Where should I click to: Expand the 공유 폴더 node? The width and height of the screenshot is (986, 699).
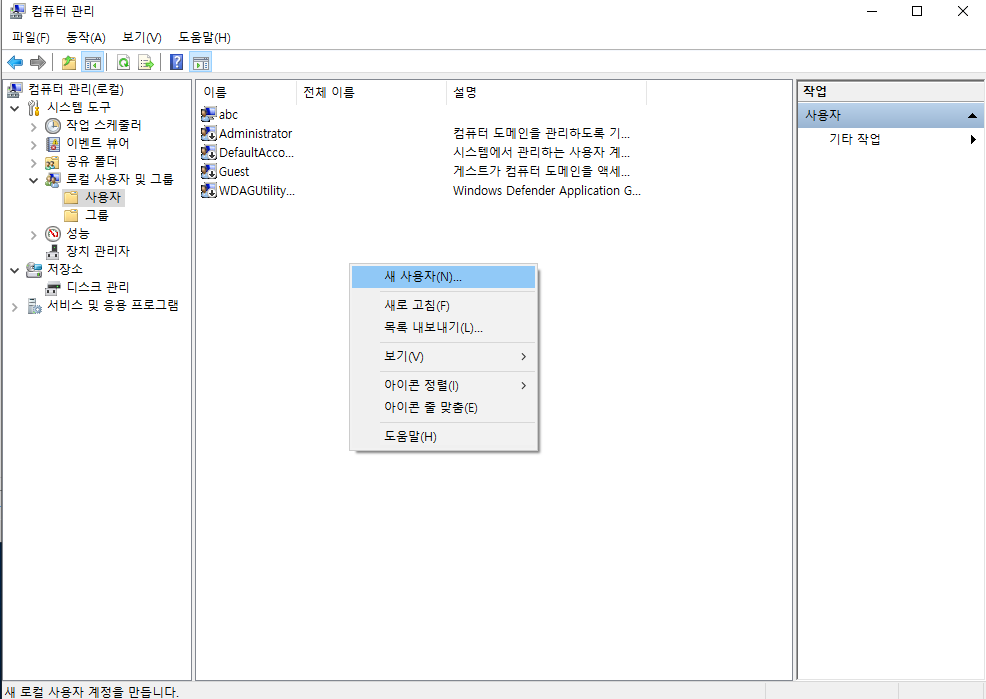click(x=33, y=163)
